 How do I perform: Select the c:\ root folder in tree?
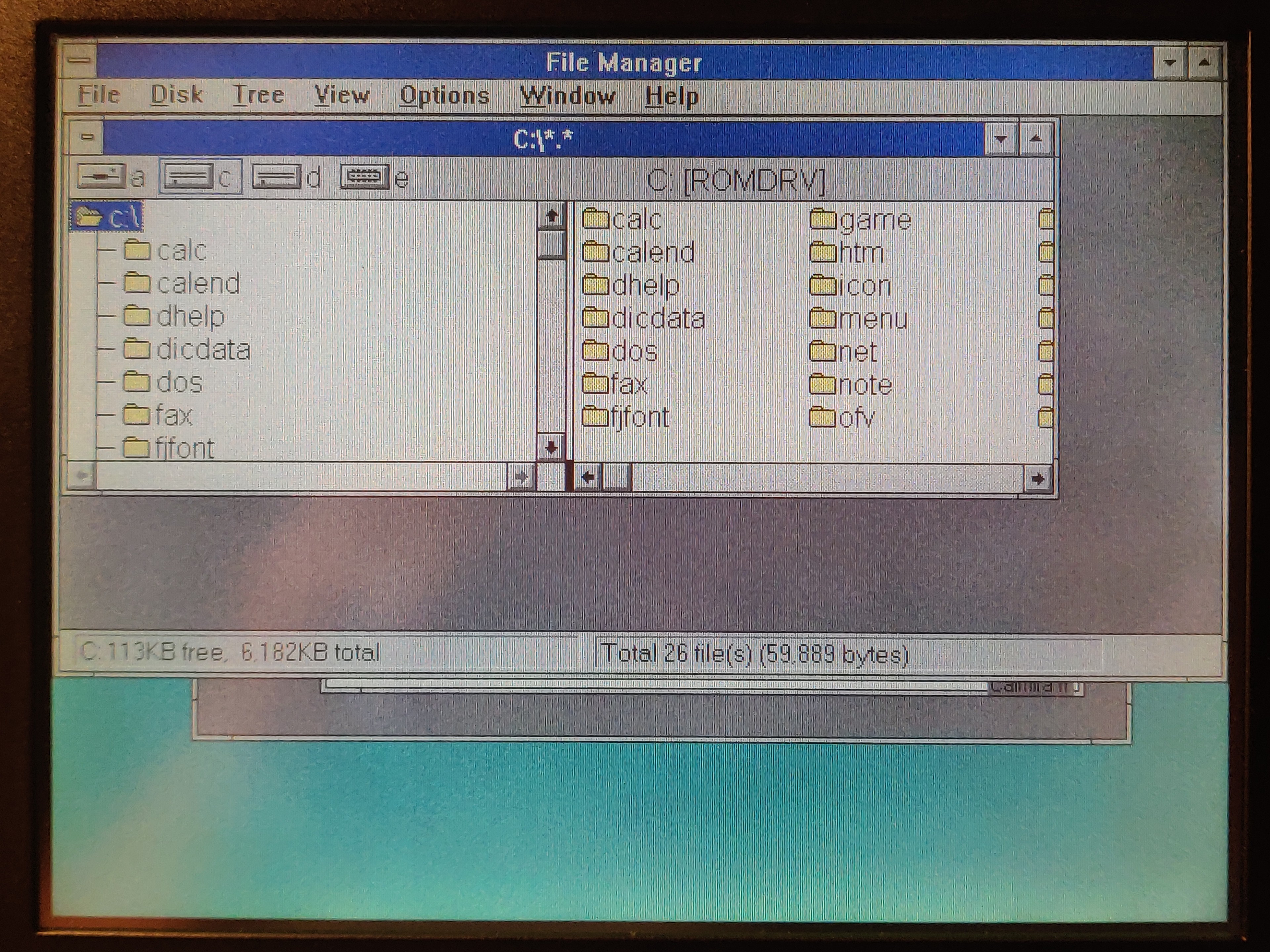pyautogui.click(x=106, y=217)
